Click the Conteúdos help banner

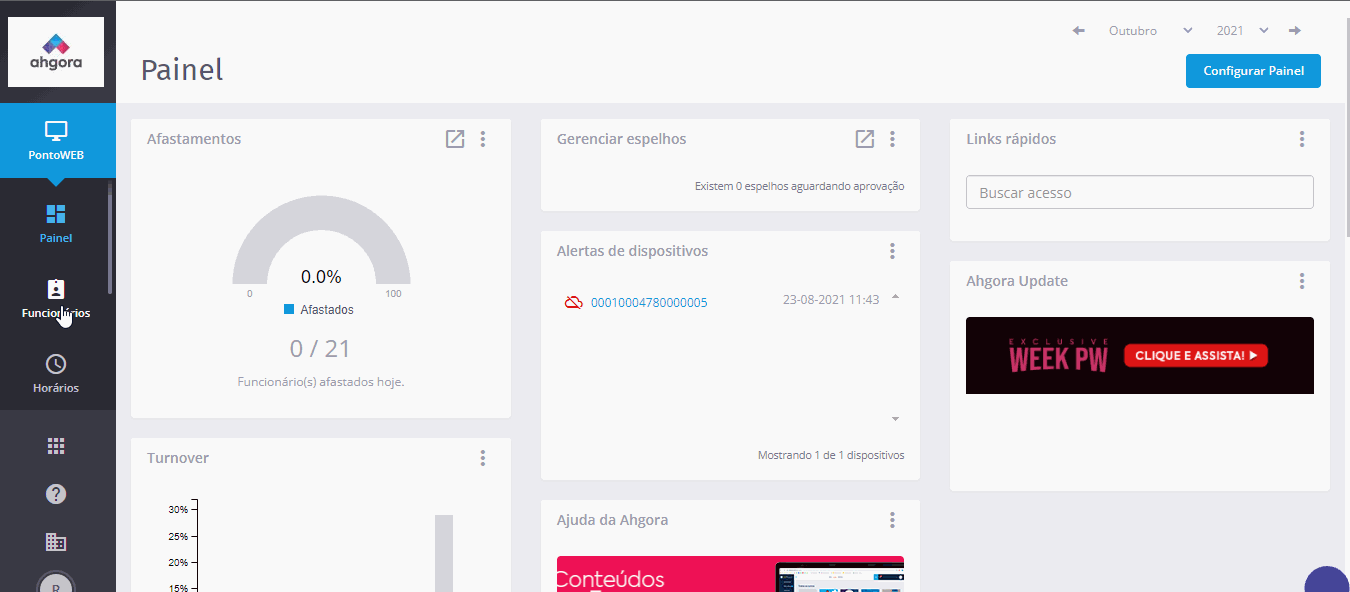[x=730, y=574]
